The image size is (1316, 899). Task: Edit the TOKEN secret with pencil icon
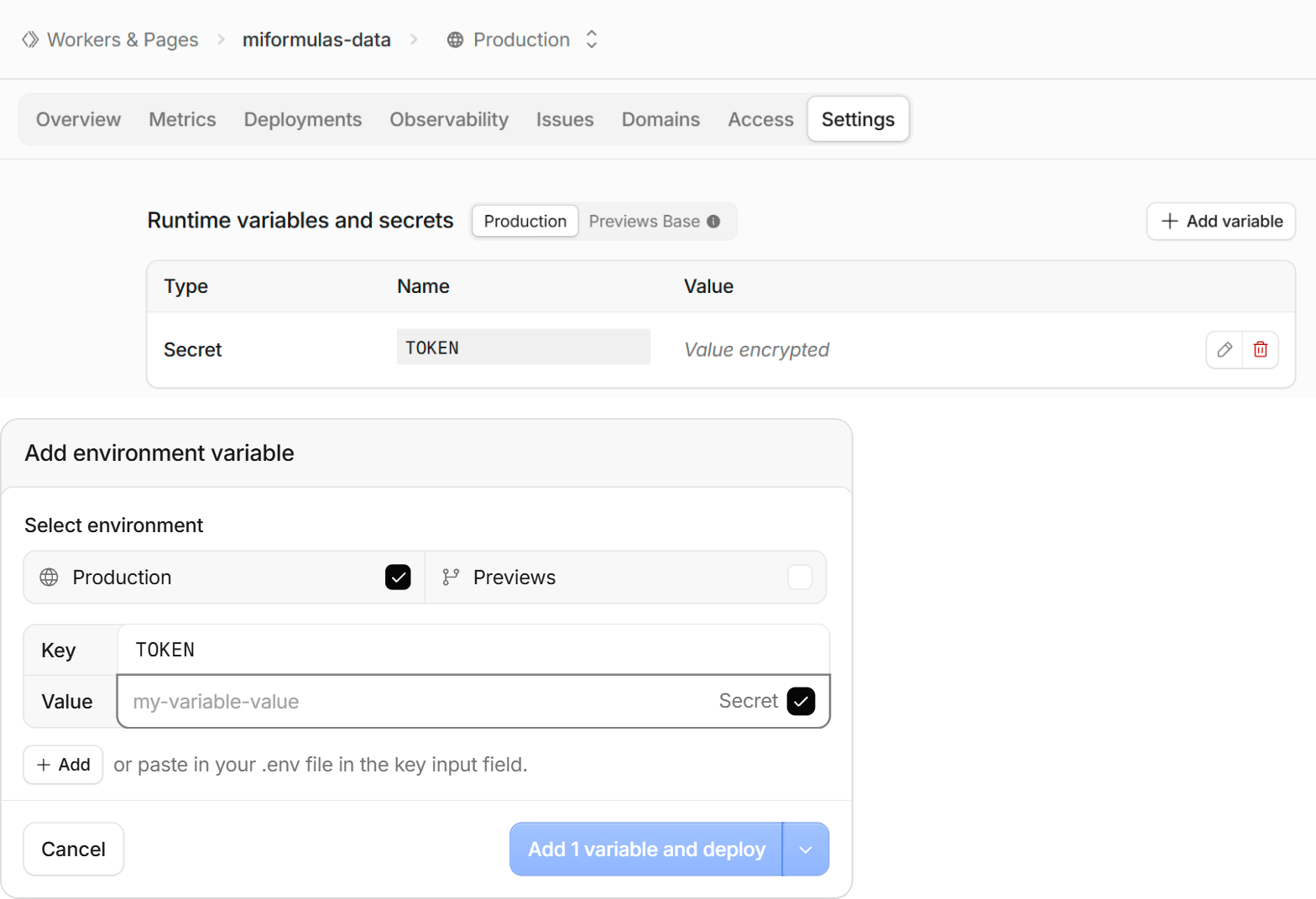click(x=1225, y=350)
